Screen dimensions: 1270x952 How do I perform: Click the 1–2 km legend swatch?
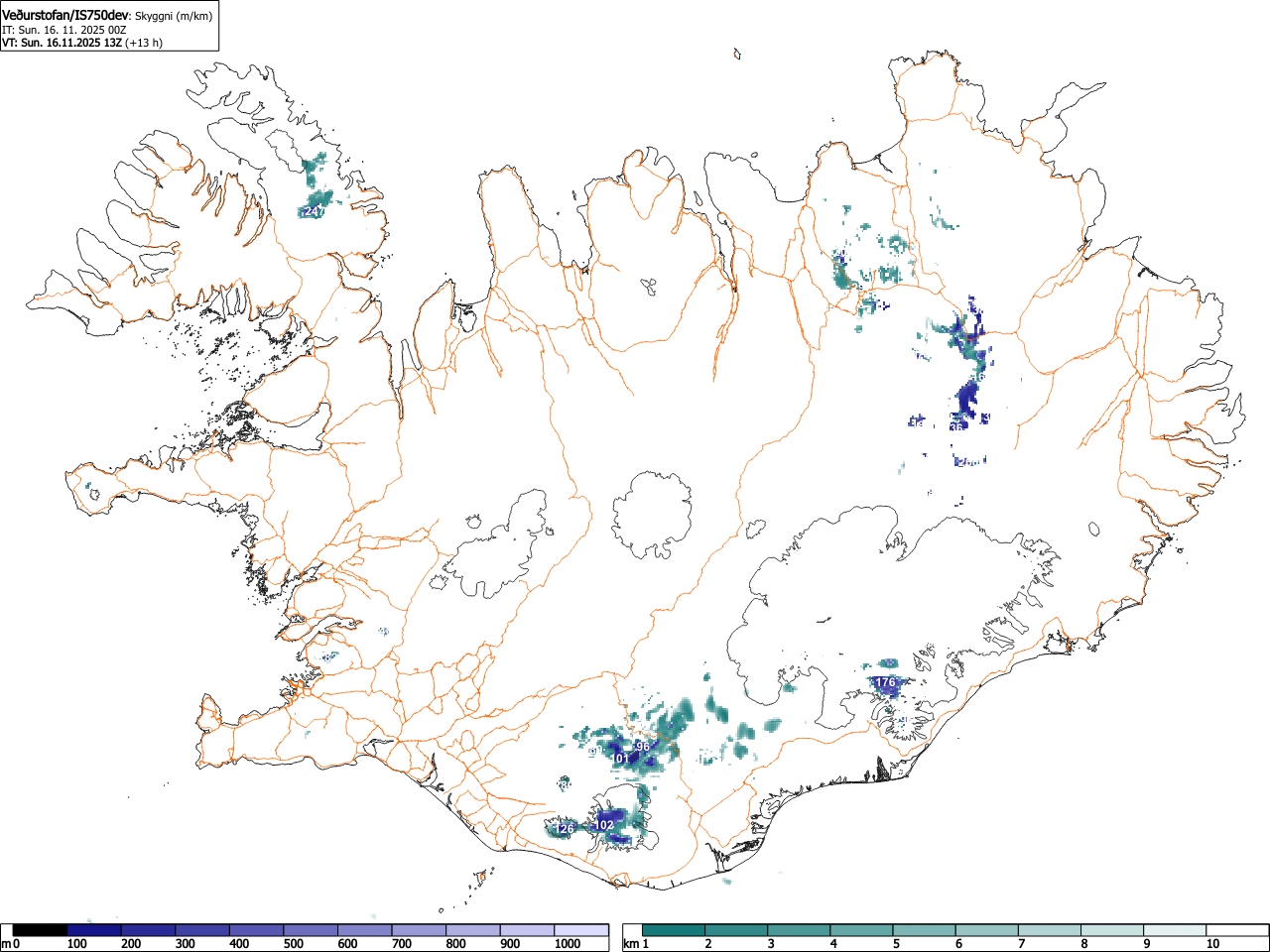[x=674, y=930]
